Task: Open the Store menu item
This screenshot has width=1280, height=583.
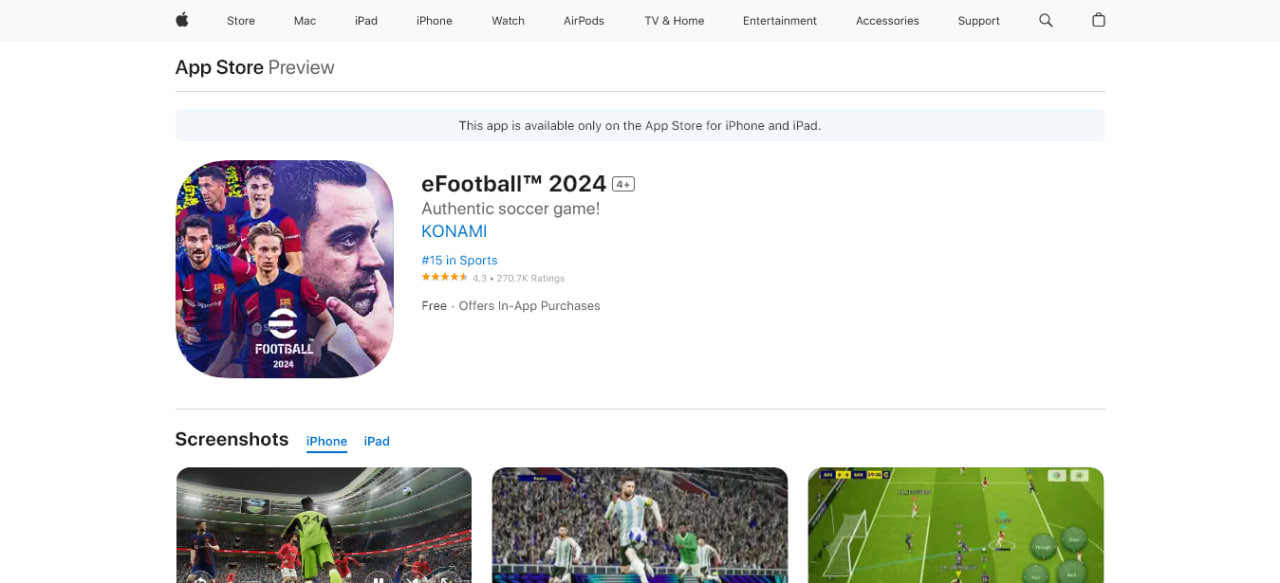Action: (241, 21)
